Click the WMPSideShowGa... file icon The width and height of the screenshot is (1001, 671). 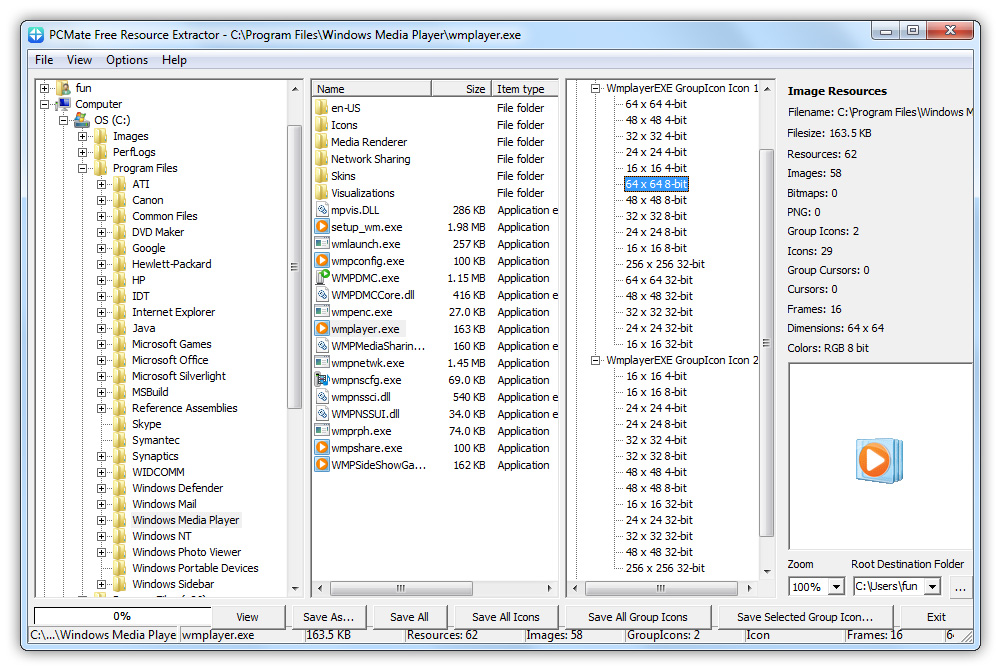(322, 465)
